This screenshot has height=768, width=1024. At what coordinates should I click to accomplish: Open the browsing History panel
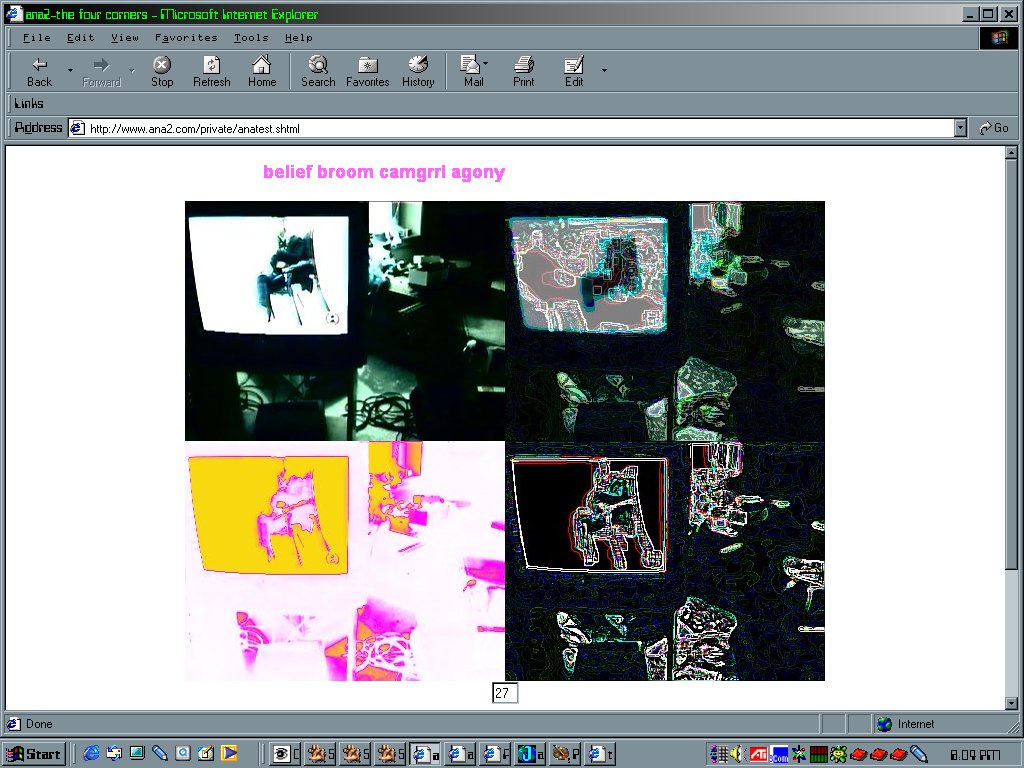pos(418,70)
